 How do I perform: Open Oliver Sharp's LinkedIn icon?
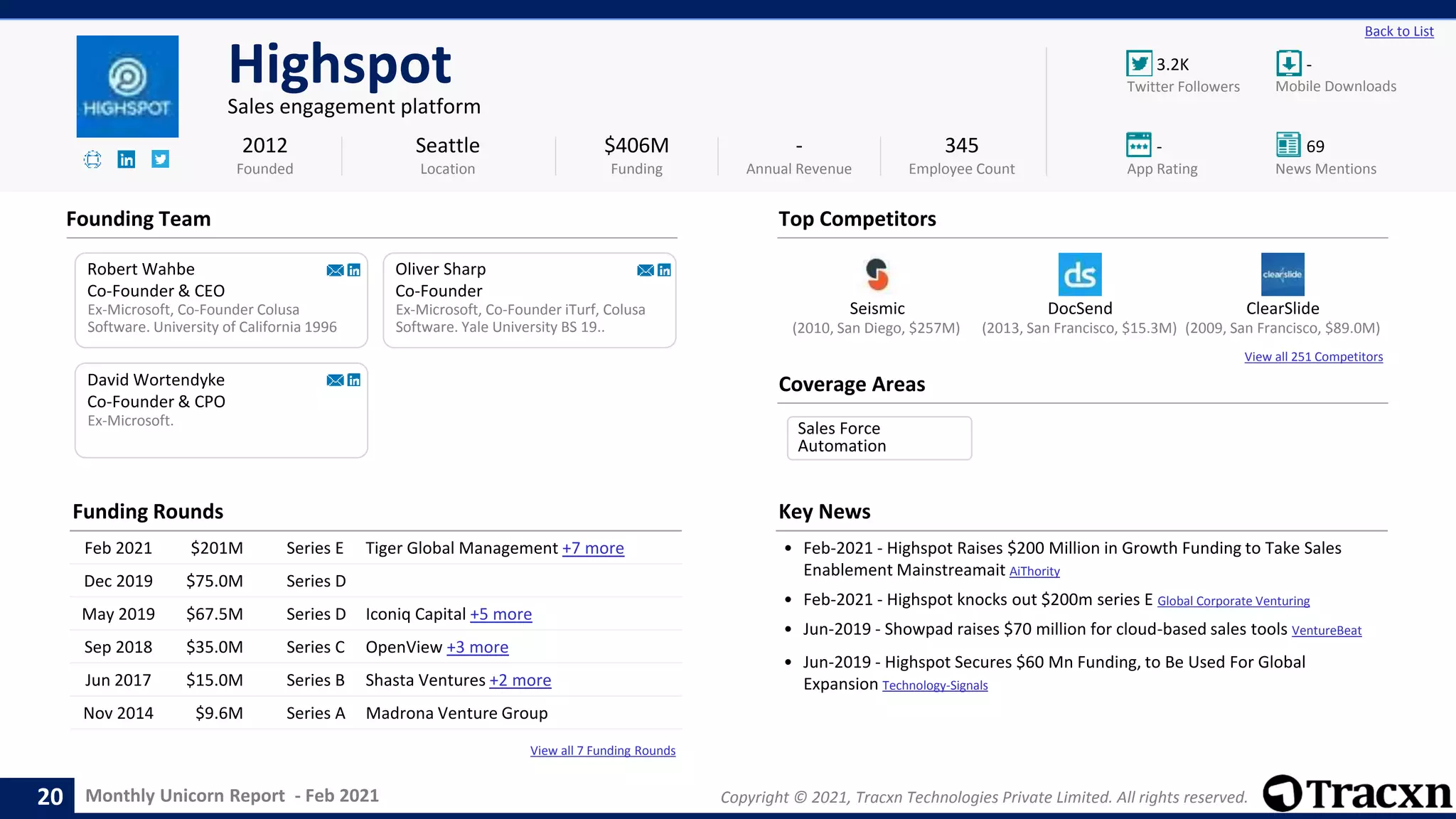pyautogui.click(x=665, y=270)
